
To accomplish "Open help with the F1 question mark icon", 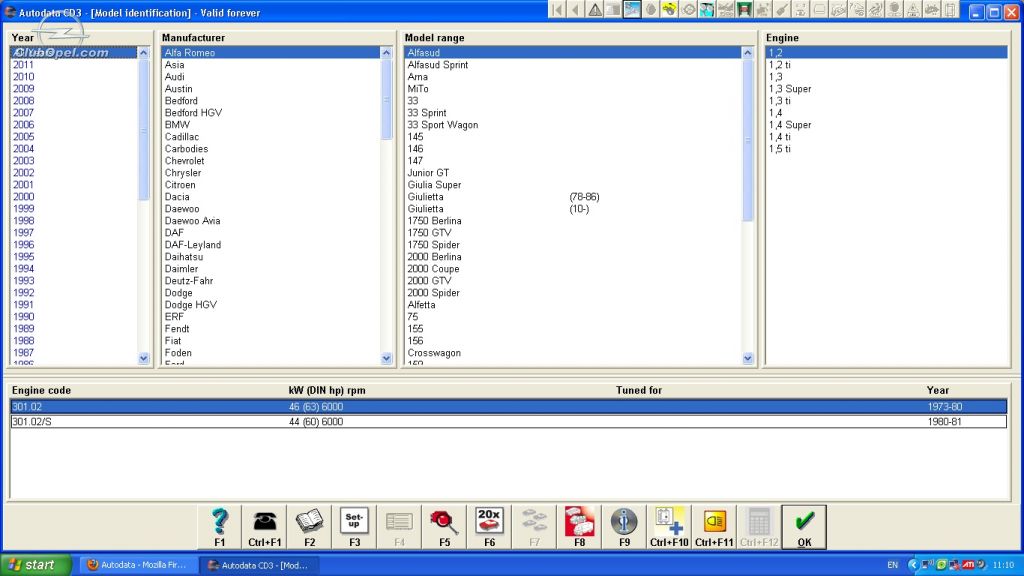I will [219, 527].
